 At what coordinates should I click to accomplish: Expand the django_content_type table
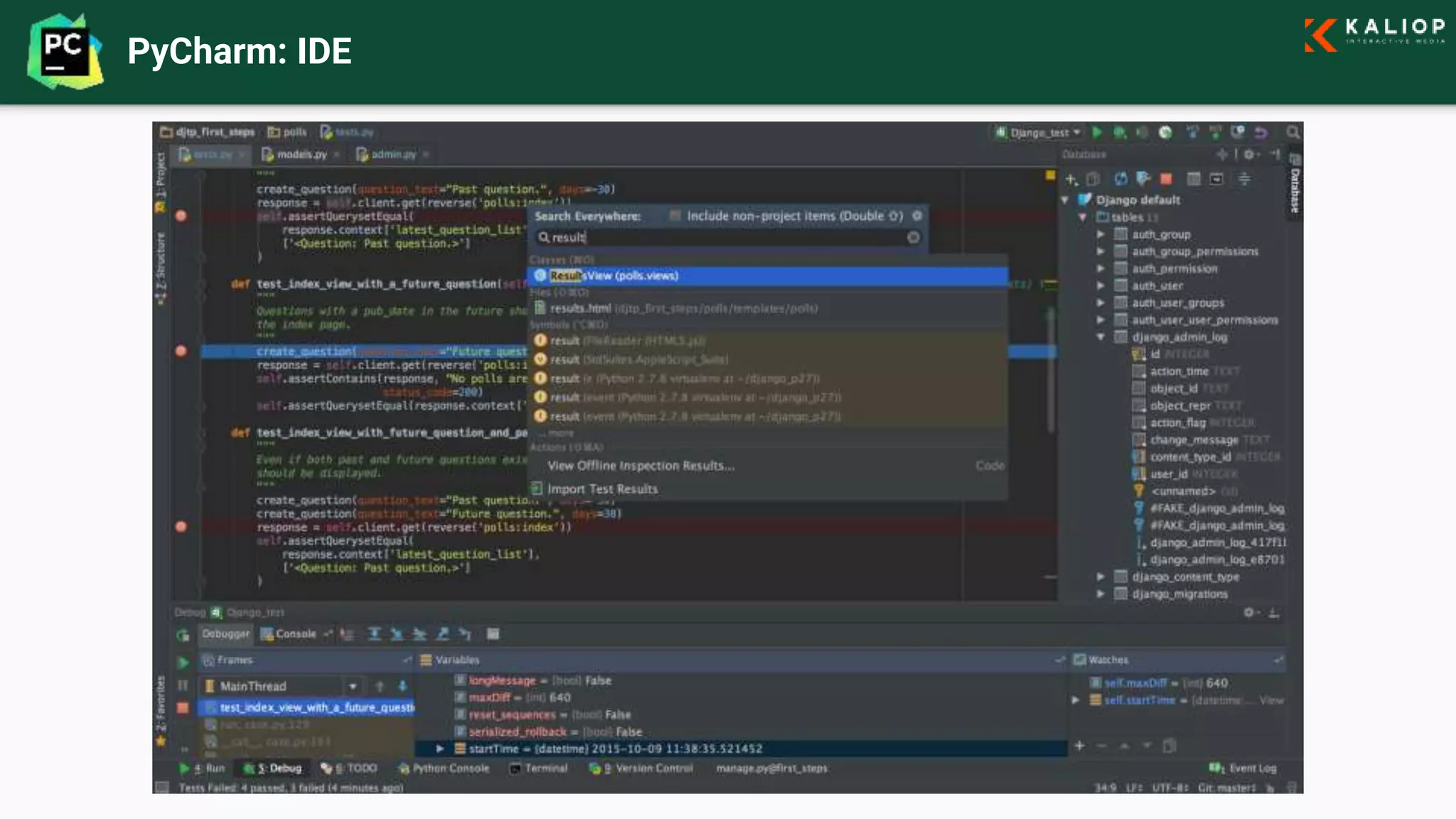click(1101, 577)
